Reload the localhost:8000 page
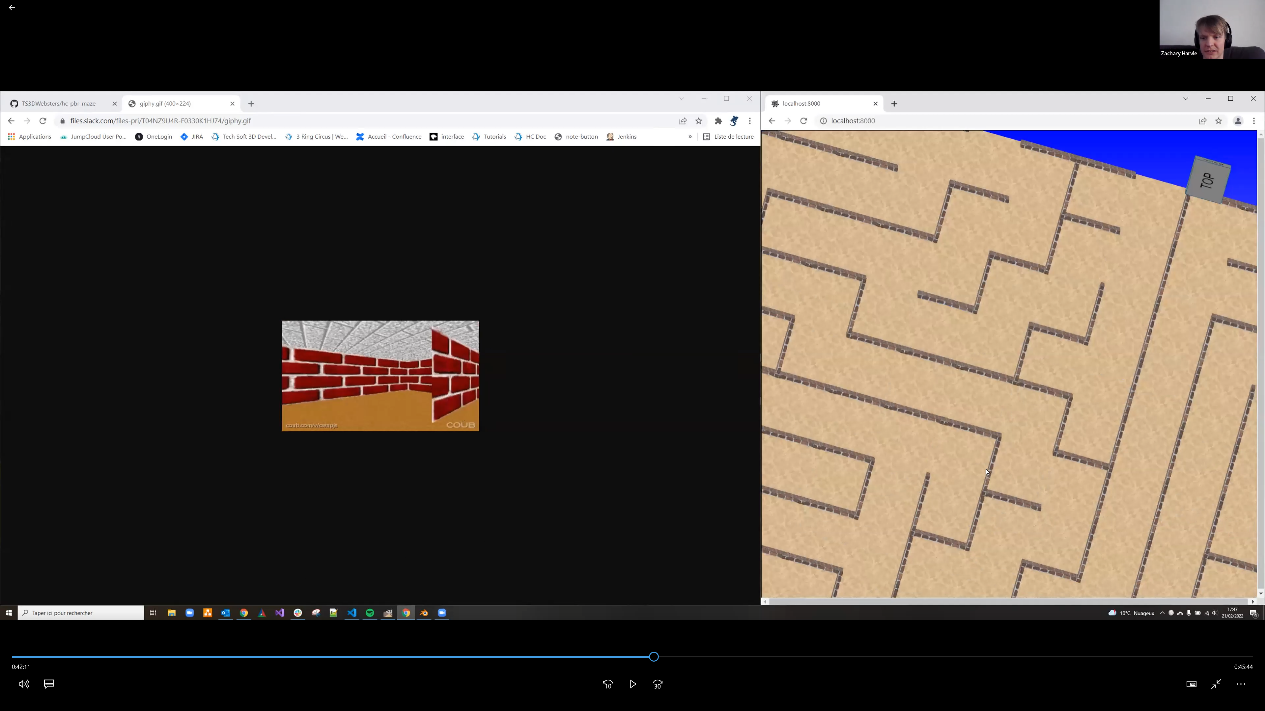 (803, 121)
